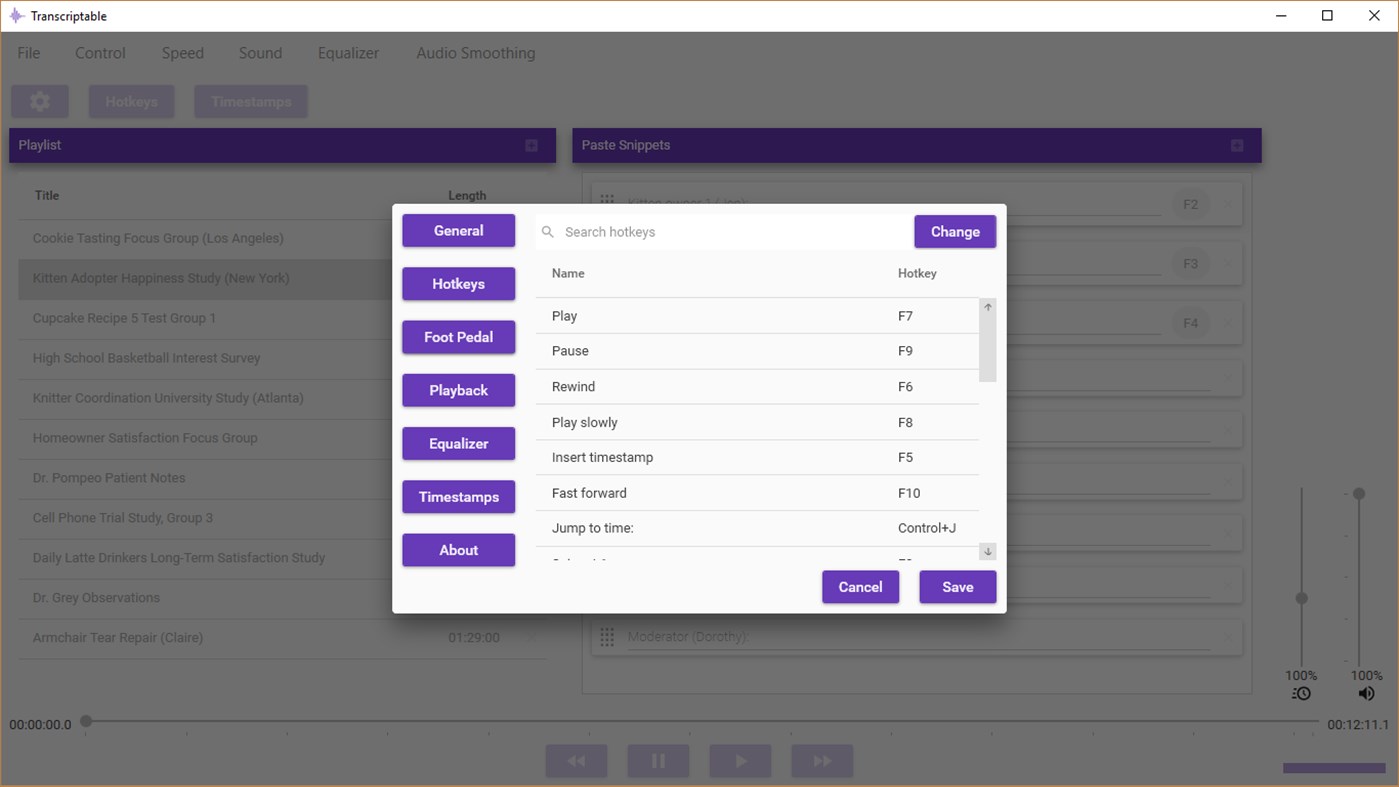This screenshot has width=1399, height=787.
Task: Remove Armchair Tear Repair using its X icon
Action: [531, 637]
